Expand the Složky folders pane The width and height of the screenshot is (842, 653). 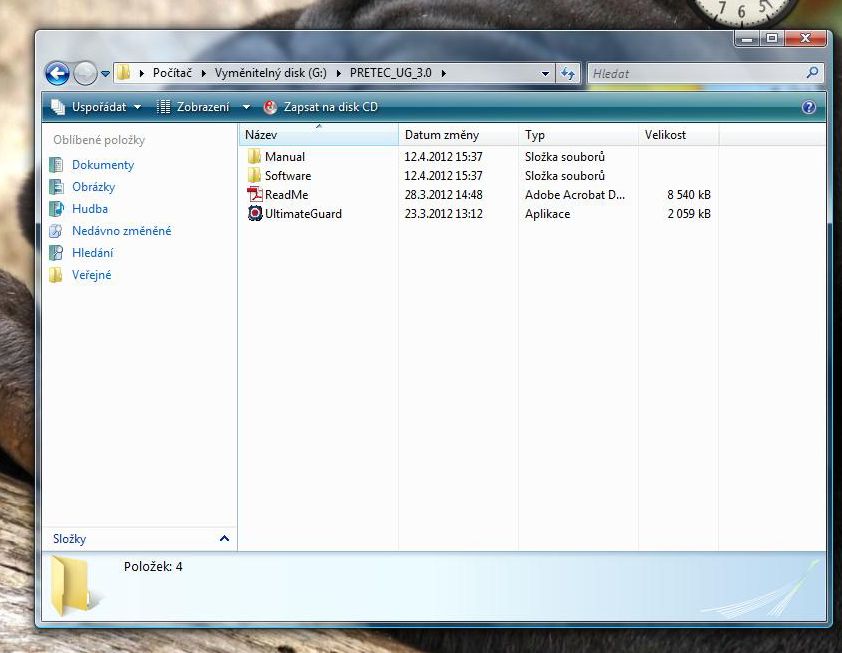(x=139, y=539)
